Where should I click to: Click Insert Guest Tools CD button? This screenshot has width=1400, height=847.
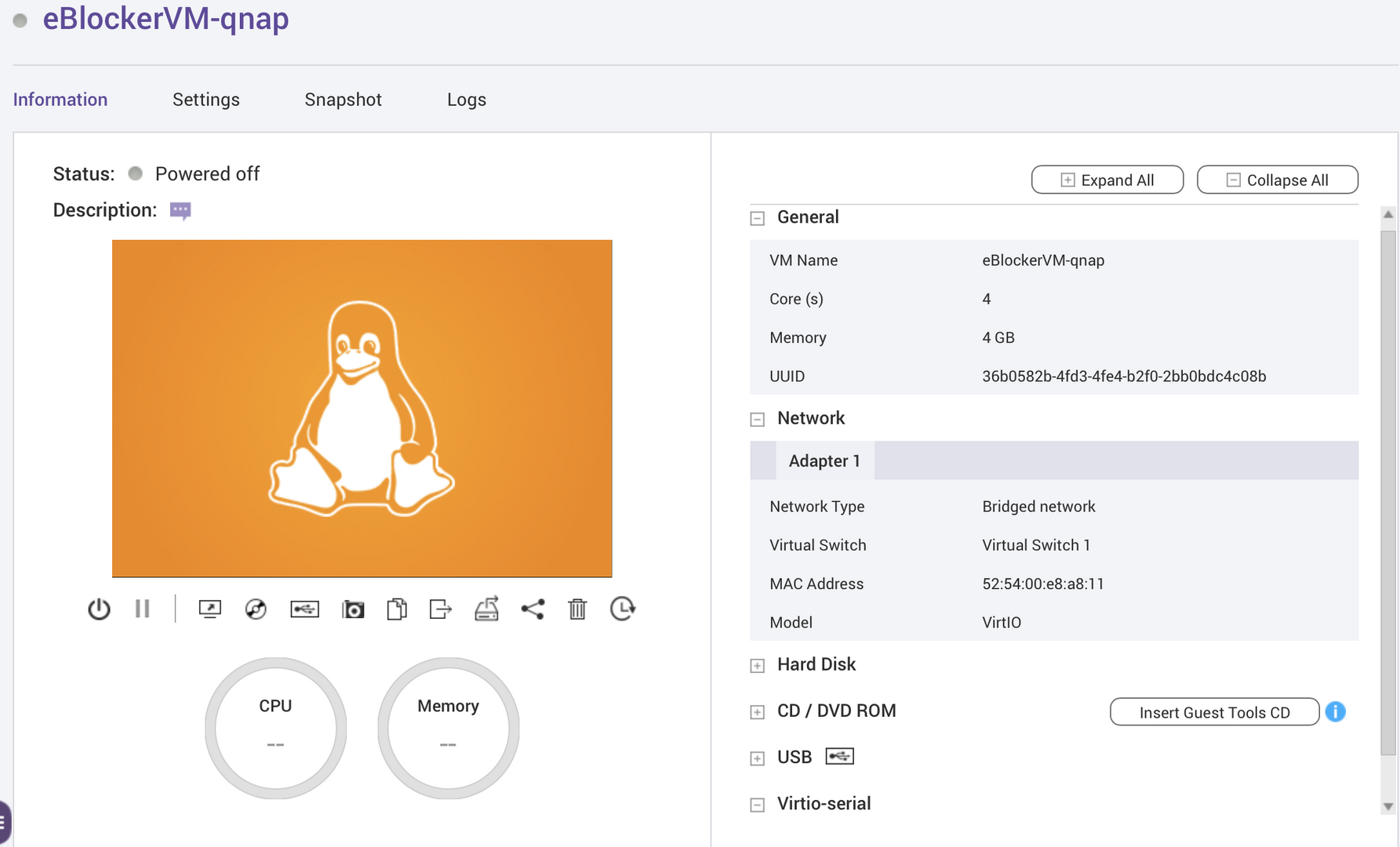[x=1215, y=712]
